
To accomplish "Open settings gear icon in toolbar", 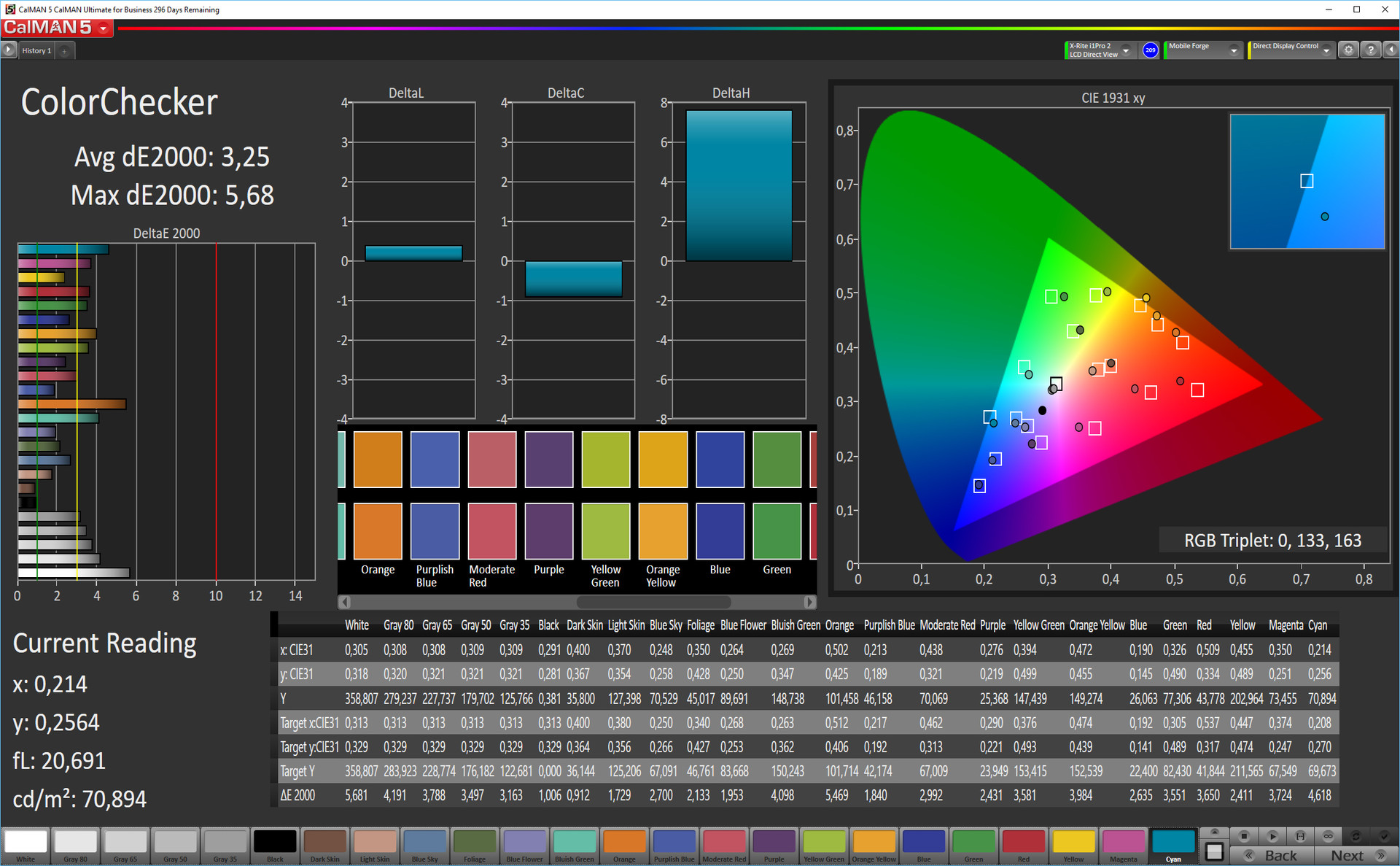I will (1348, 50).
